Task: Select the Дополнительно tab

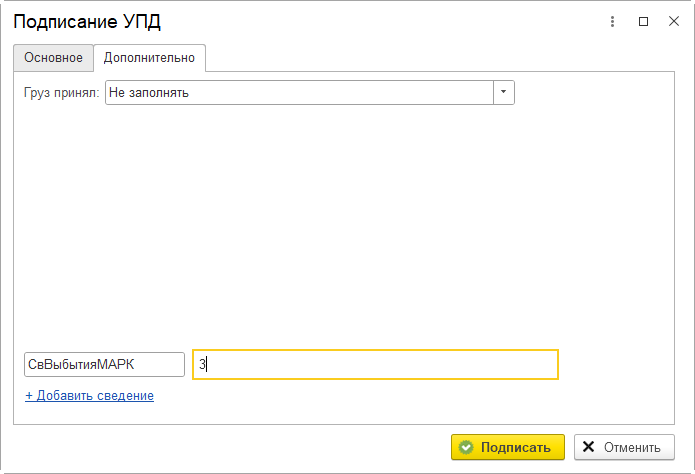Action: (x=149, y=58)
